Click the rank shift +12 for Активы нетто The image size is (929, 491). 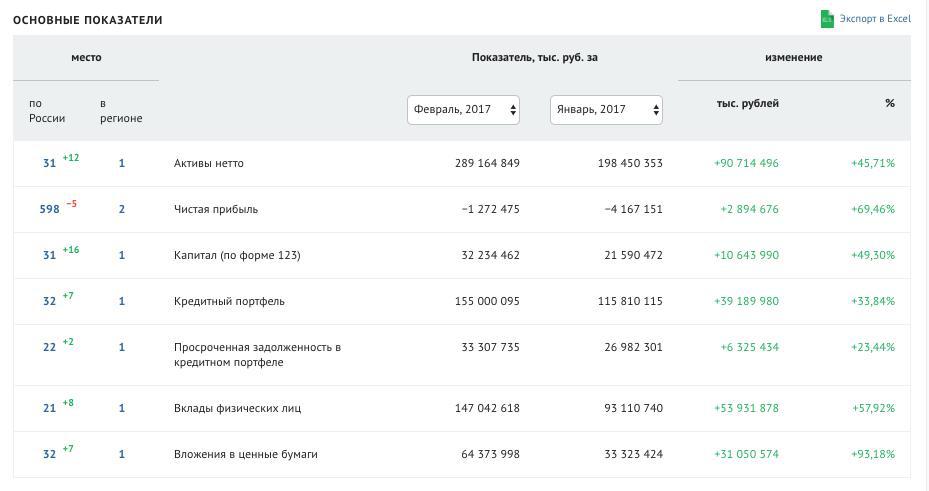71,158
